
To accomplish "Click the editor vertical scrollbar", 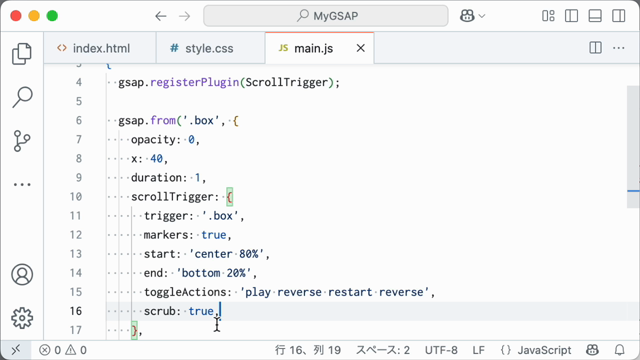I will click(633, 147).
